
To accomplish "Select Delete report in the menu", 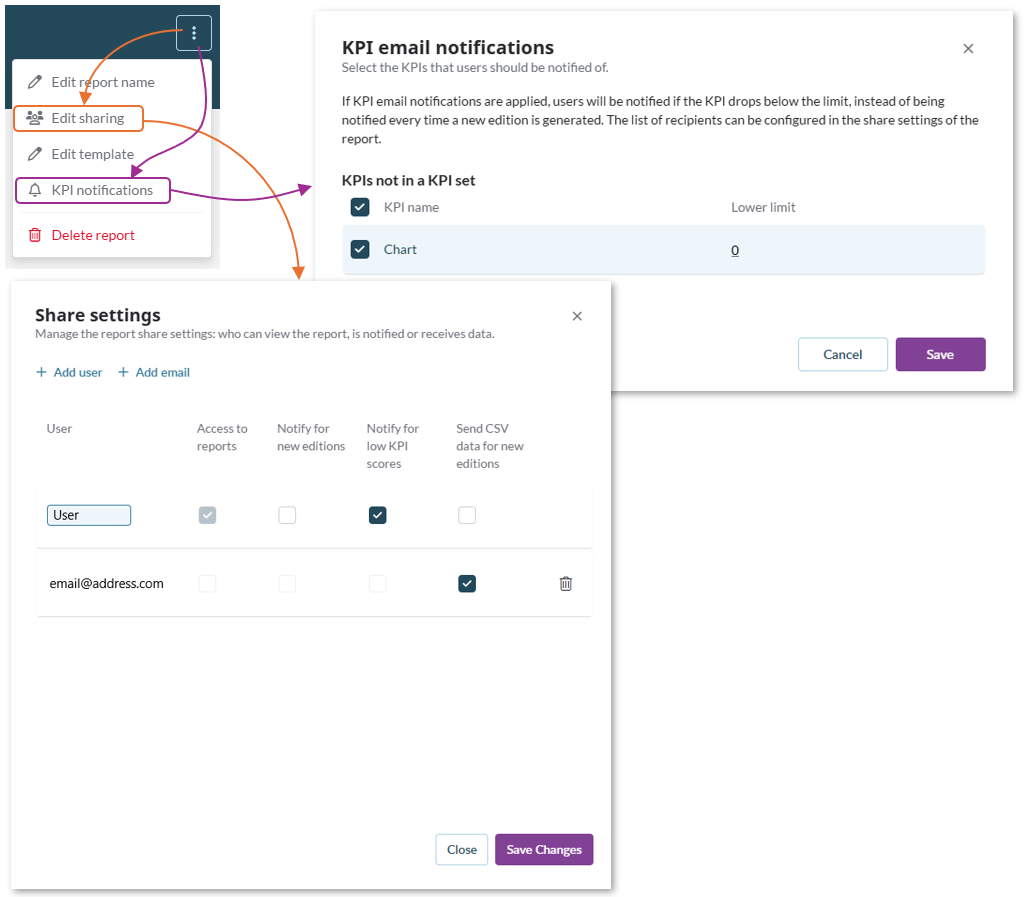I will 93,235.
